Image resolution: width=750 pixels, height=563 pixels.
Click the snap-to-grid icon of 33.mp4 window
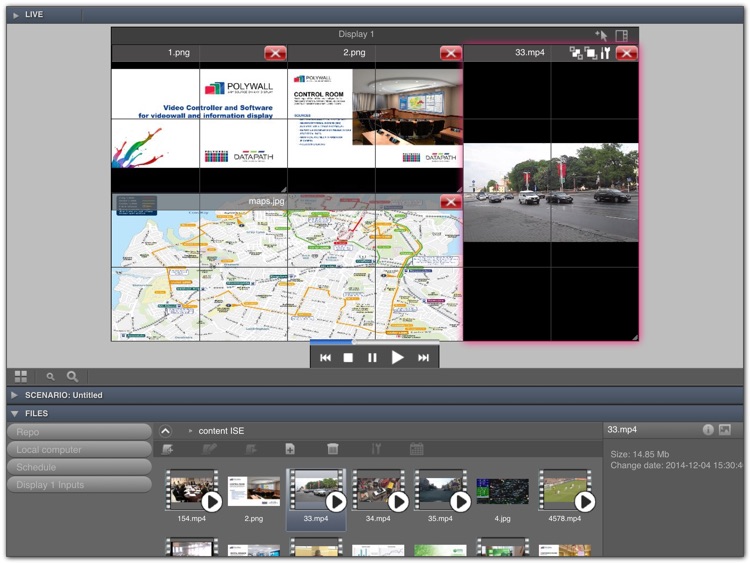click(x=576, y=53)
